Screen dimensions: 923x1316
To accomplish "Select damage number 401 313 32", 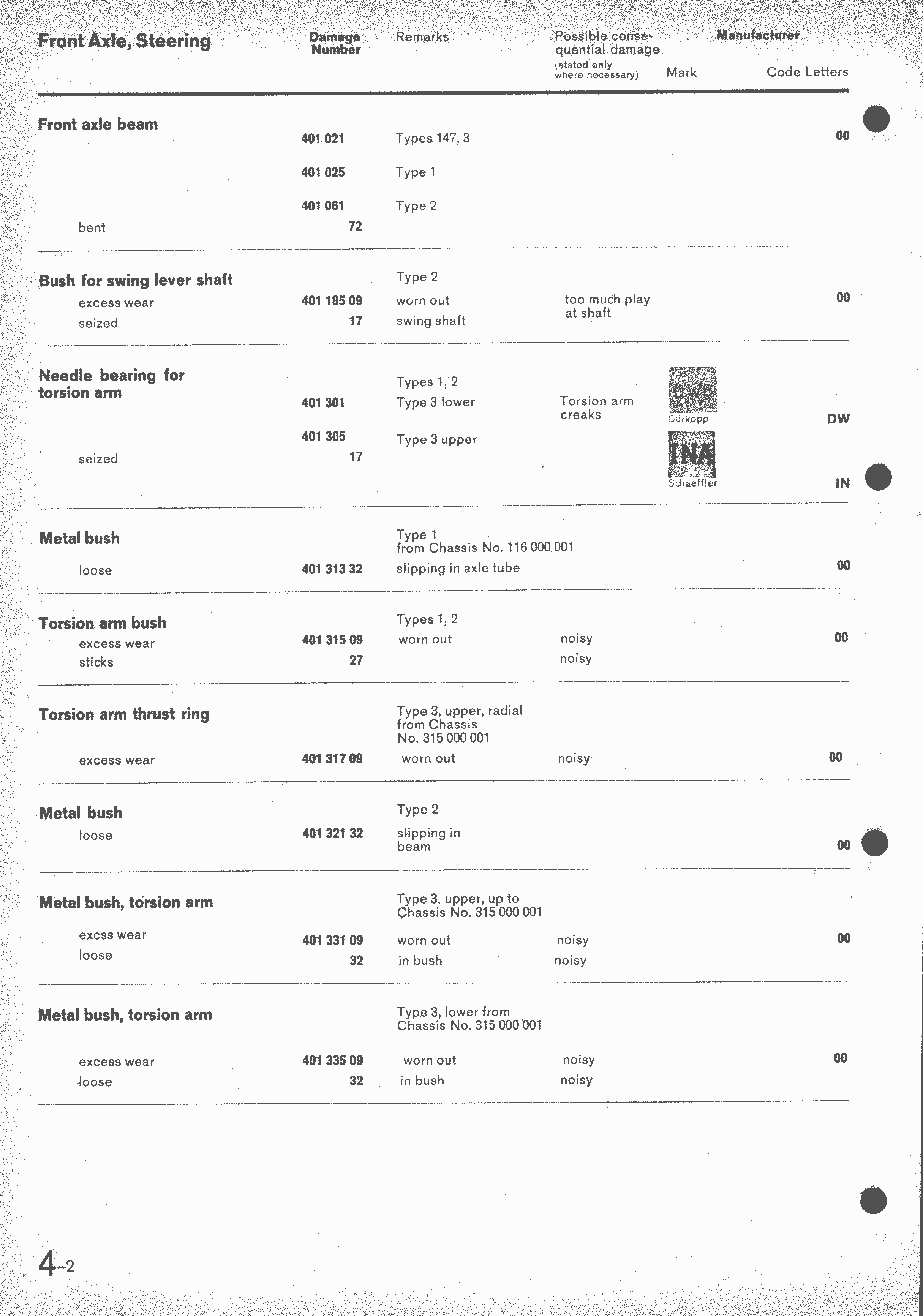I will (x=332, y=569).
